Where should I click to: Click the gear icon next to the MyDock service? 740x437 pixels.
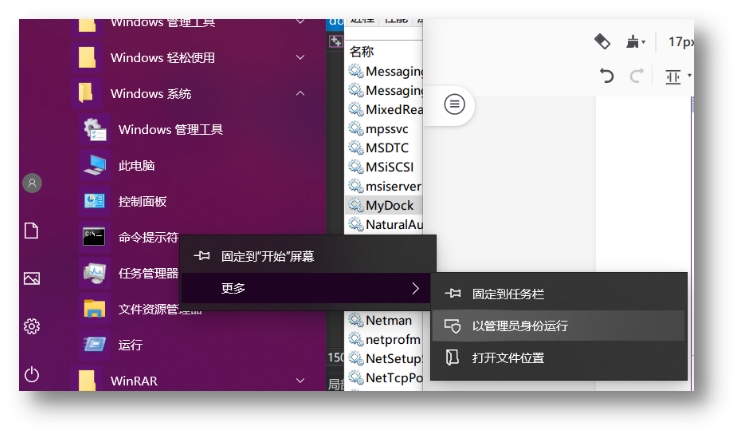355,205
